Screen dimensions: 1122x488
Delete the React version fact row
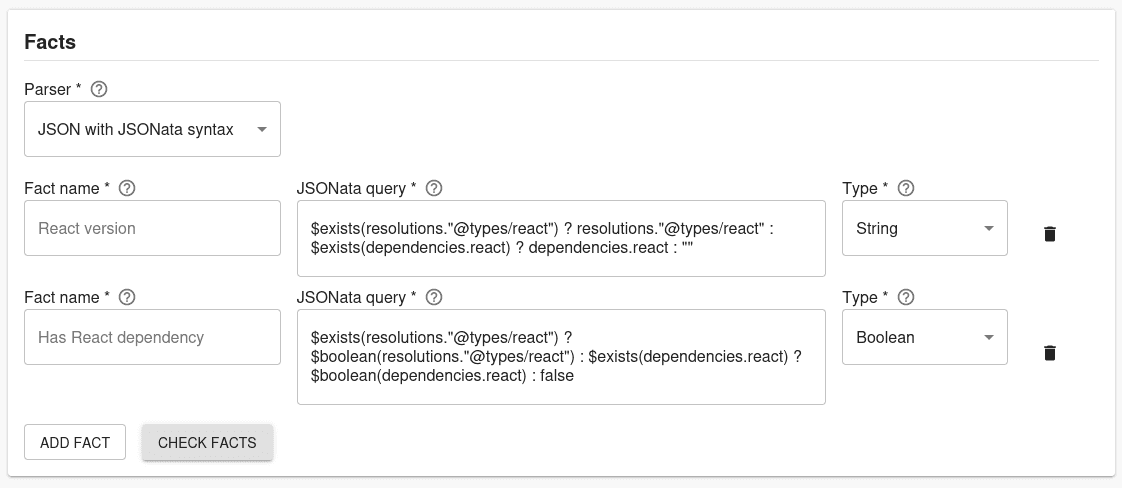tap(1049, 234)
